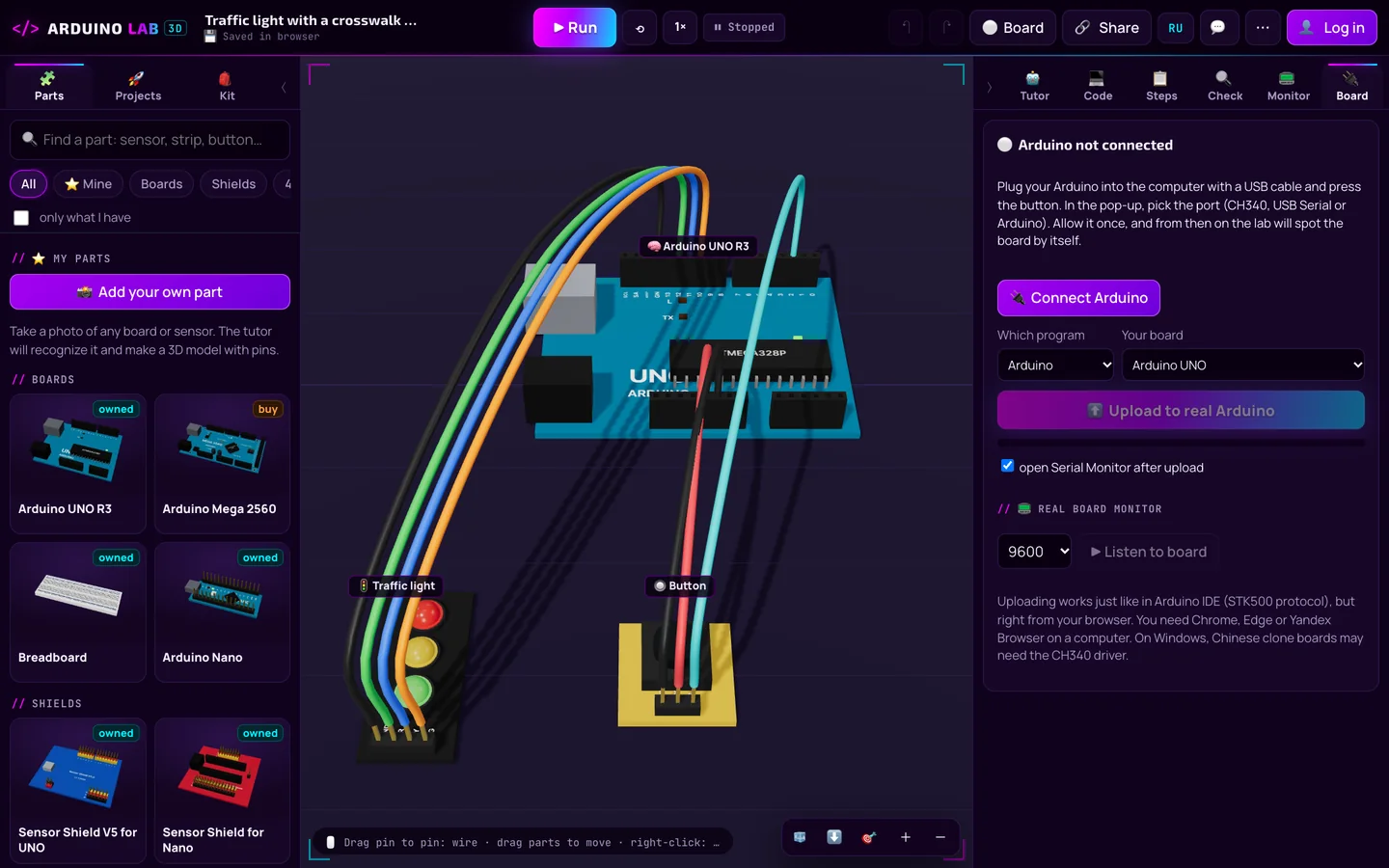
Task: Switch to the Projects tab
Action: pos(138,86)
